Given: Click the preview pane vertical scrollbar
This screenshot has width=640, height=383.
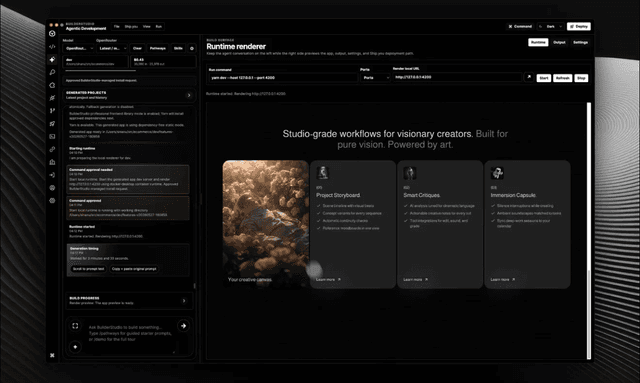Looking at the screenshot, I should point(589,231).
